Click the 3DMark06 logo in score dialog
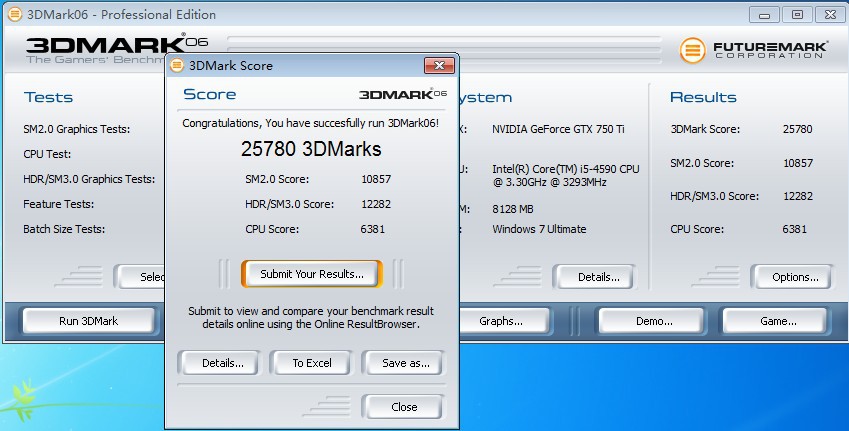Image resolution: width=849 pixels, height=431 pixels. click(403, 94)
